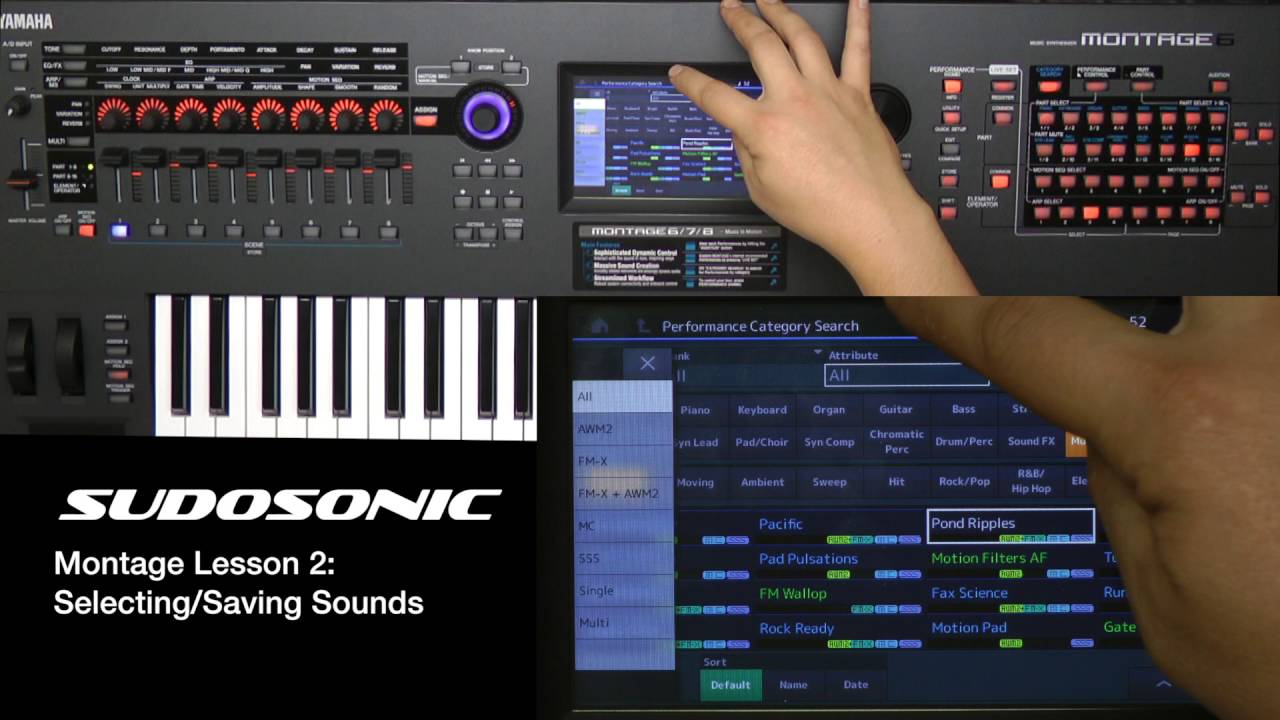The image size is (1280, 720).
Task: Choose All in the attribute list
Action: point(623,396)
